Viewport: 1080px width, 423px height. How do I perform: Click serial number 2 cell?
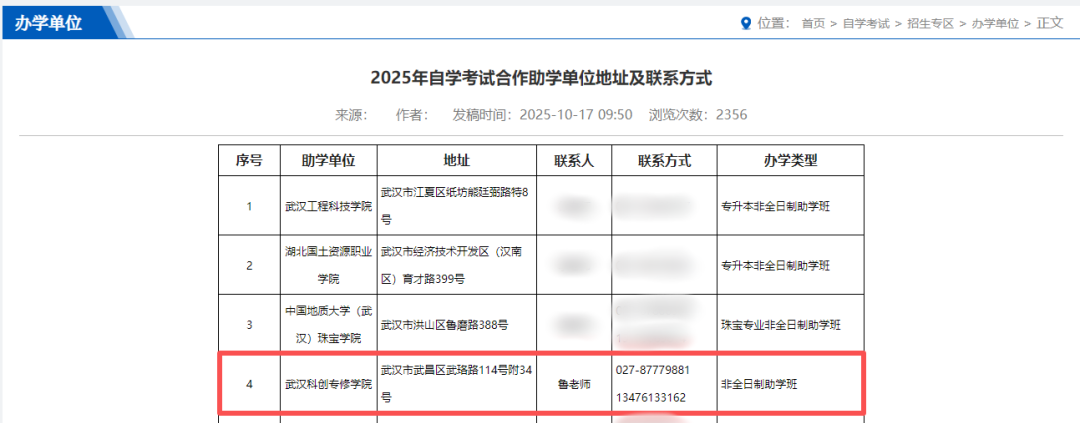coord(249,265)
